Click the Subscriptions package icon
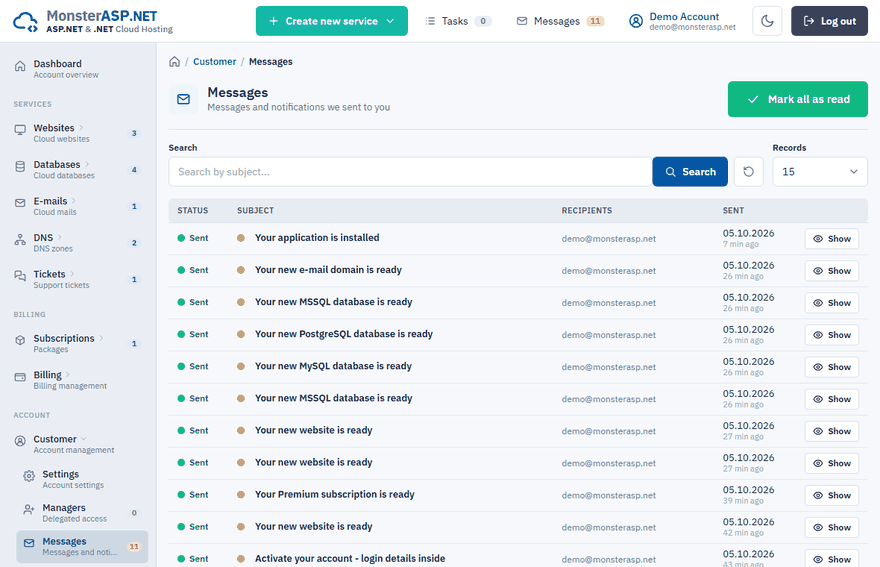 pyautogui.click(x=20, y=340)
